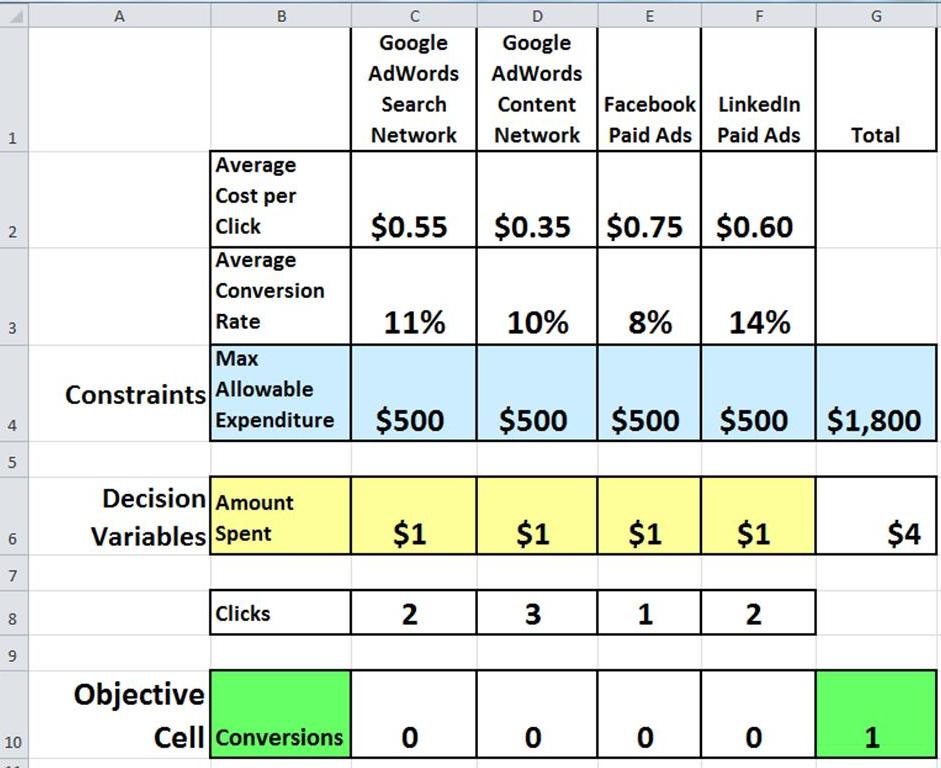
Task: Select the green Conversions label cell
Action: (281, 715)
